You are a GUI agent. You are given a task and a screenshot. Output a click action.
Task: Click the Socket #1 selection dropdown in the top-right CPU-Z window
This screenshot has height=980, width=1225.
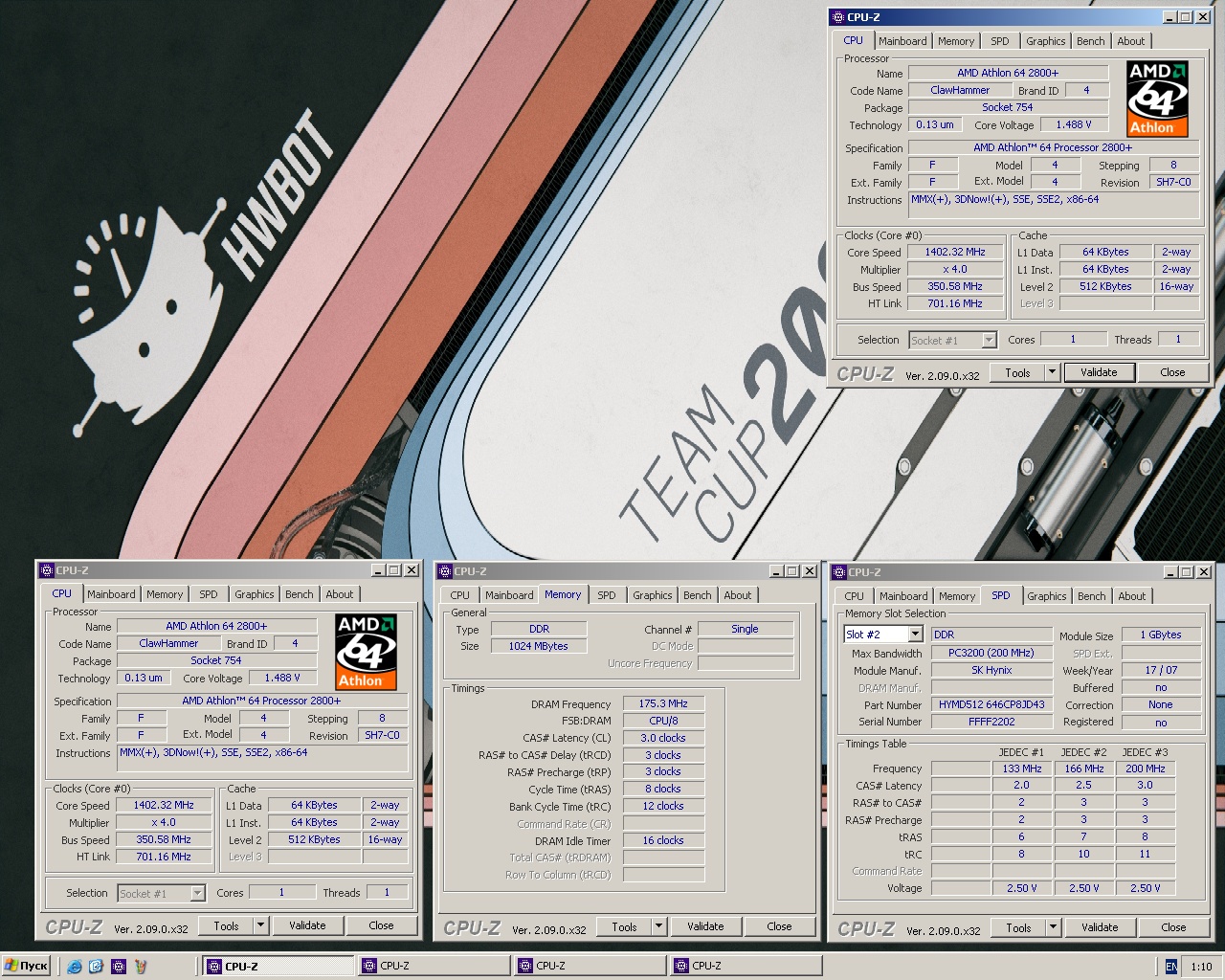pyautogui.click(x=953, y=340)
